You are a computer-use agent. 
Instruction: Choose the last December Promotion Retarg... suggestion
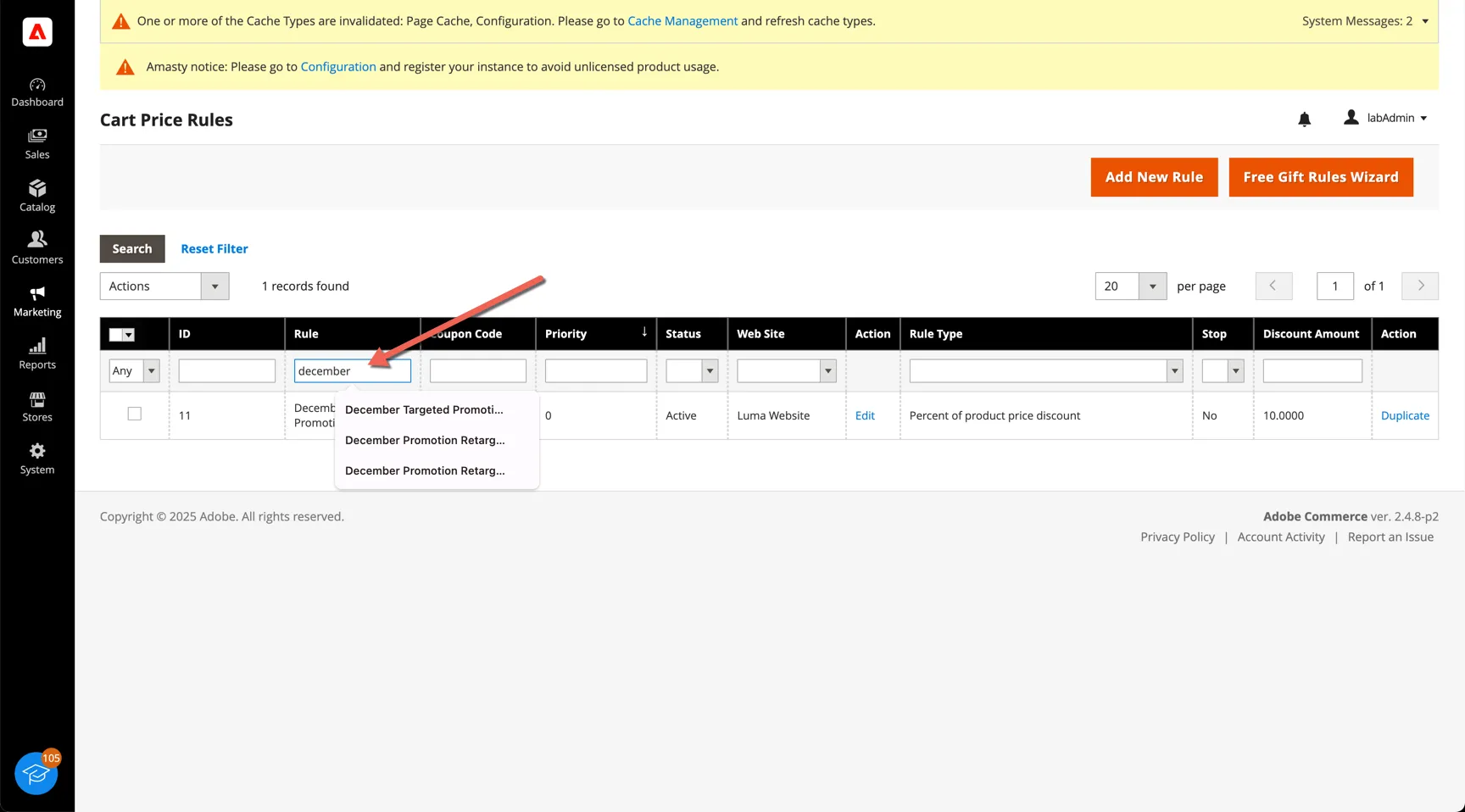437,470
